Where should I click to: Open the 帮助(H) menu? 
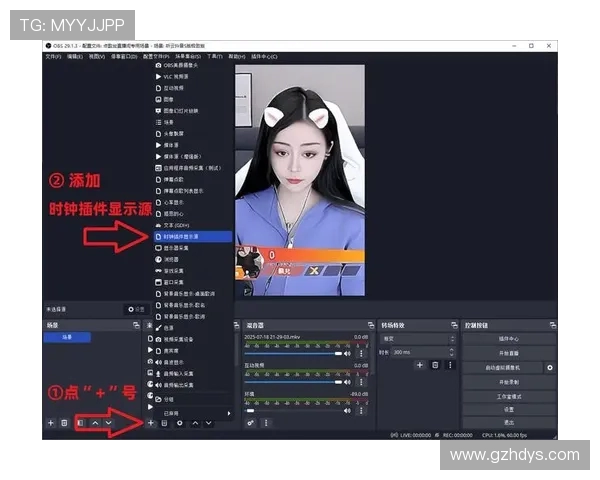237,57
